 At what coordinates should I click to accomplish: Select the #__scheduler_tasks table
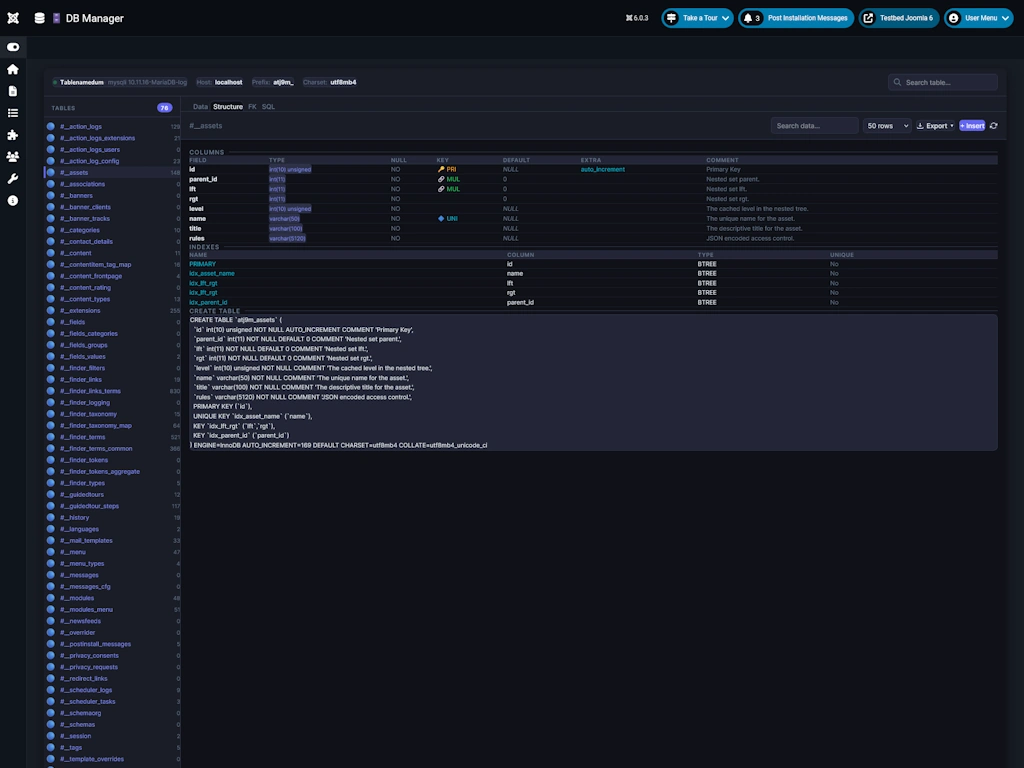[x=112, y=701]
